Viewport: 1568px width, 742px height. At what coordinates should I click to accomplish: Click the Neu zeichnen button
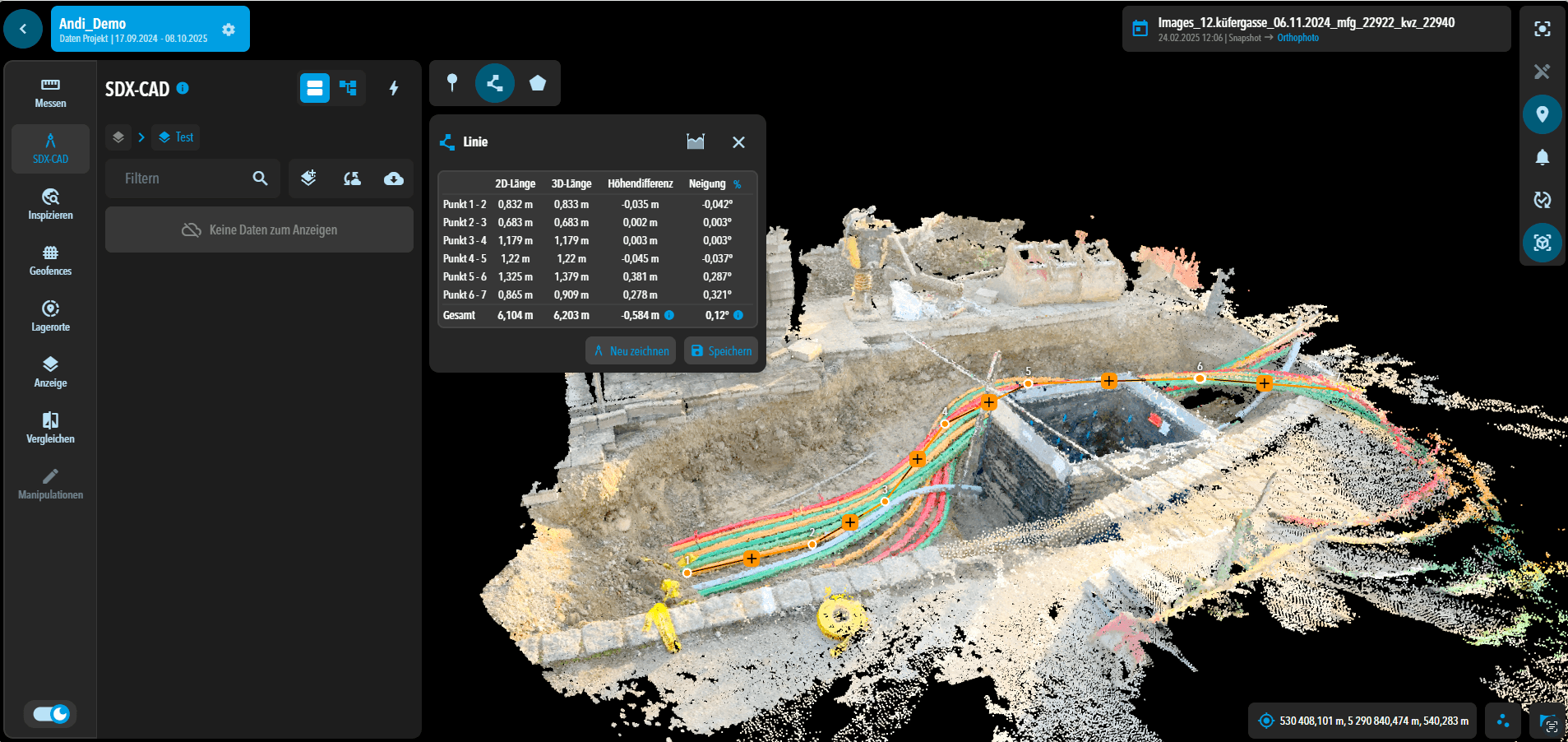631,350
